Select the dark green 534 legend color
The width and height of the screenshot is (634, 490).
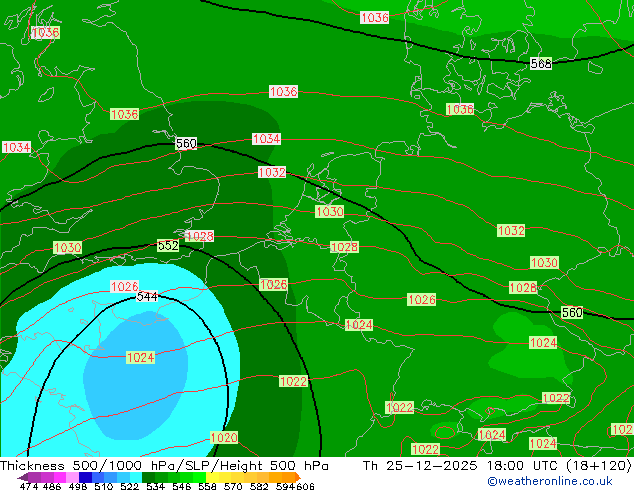coord(158,477)
